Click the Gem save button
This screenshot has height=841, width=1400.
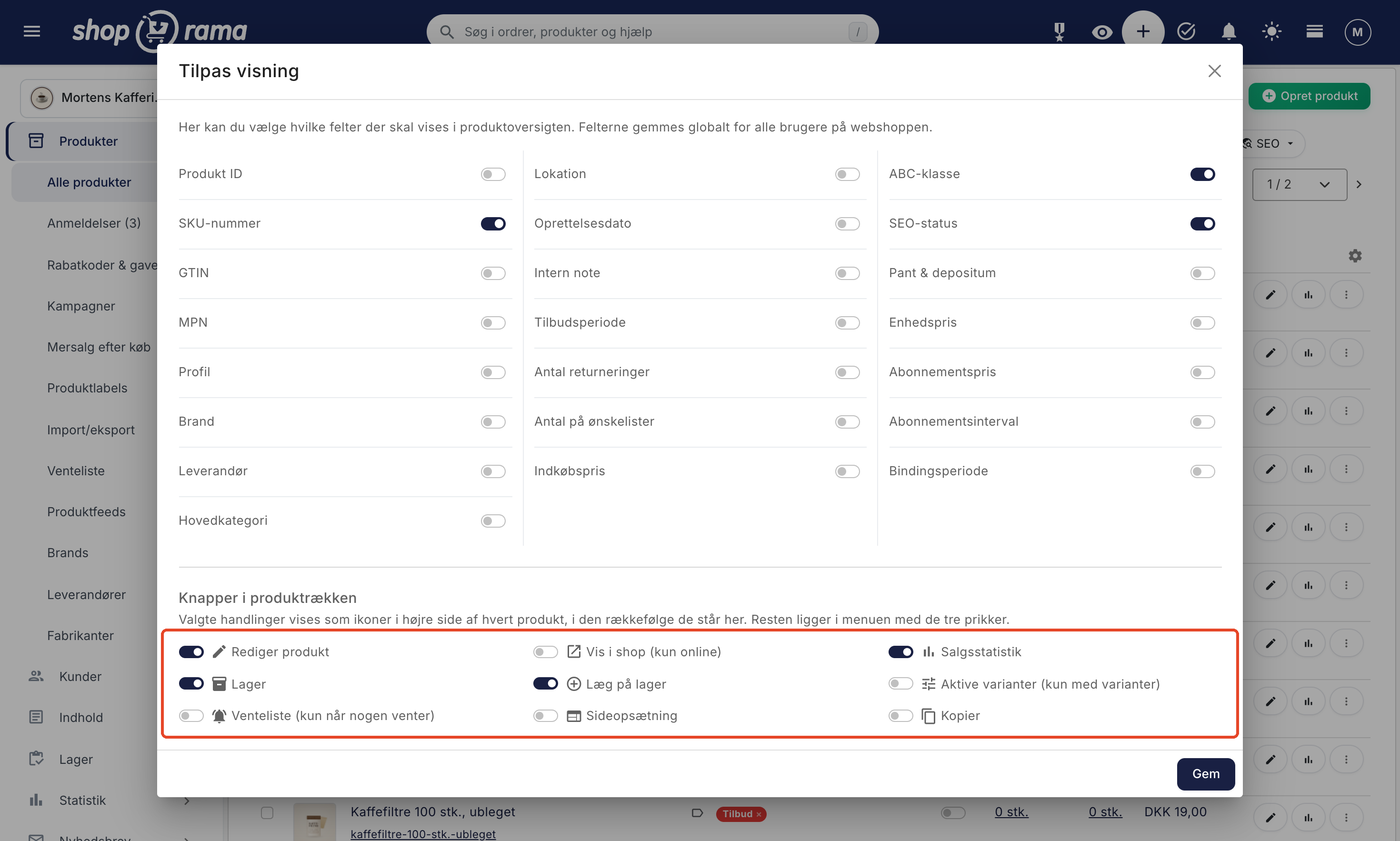click(1206, 774)
